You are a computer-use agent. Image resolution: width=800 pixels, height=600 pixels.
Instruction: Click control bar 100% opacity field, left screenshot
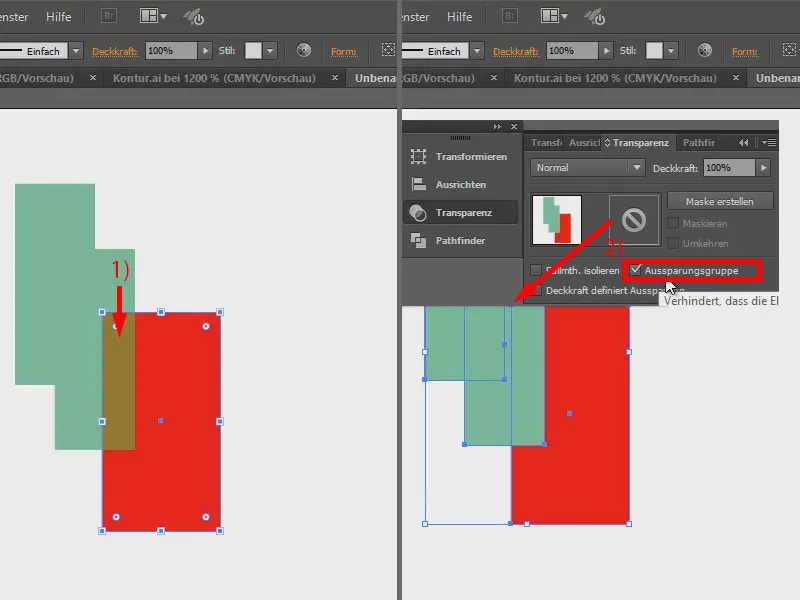click(171, 51)
